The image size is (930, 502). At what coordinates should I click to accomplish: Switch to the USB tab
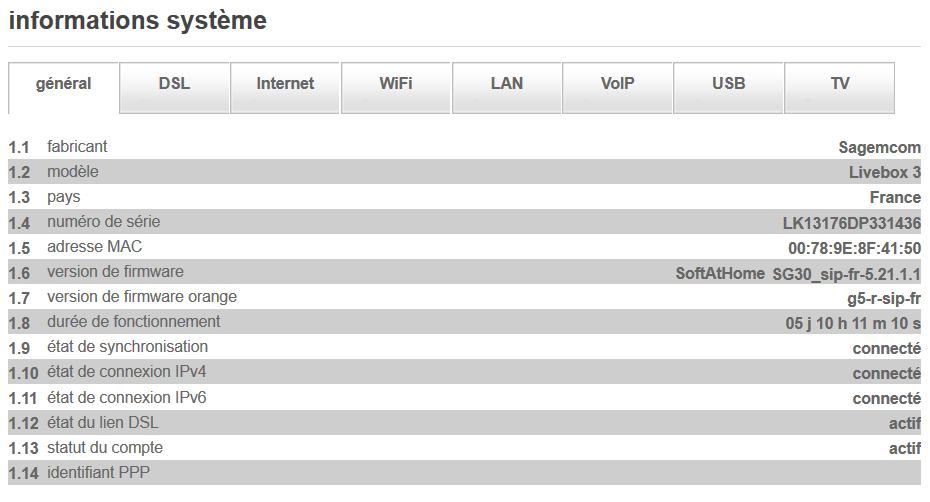tap(728, 84)
